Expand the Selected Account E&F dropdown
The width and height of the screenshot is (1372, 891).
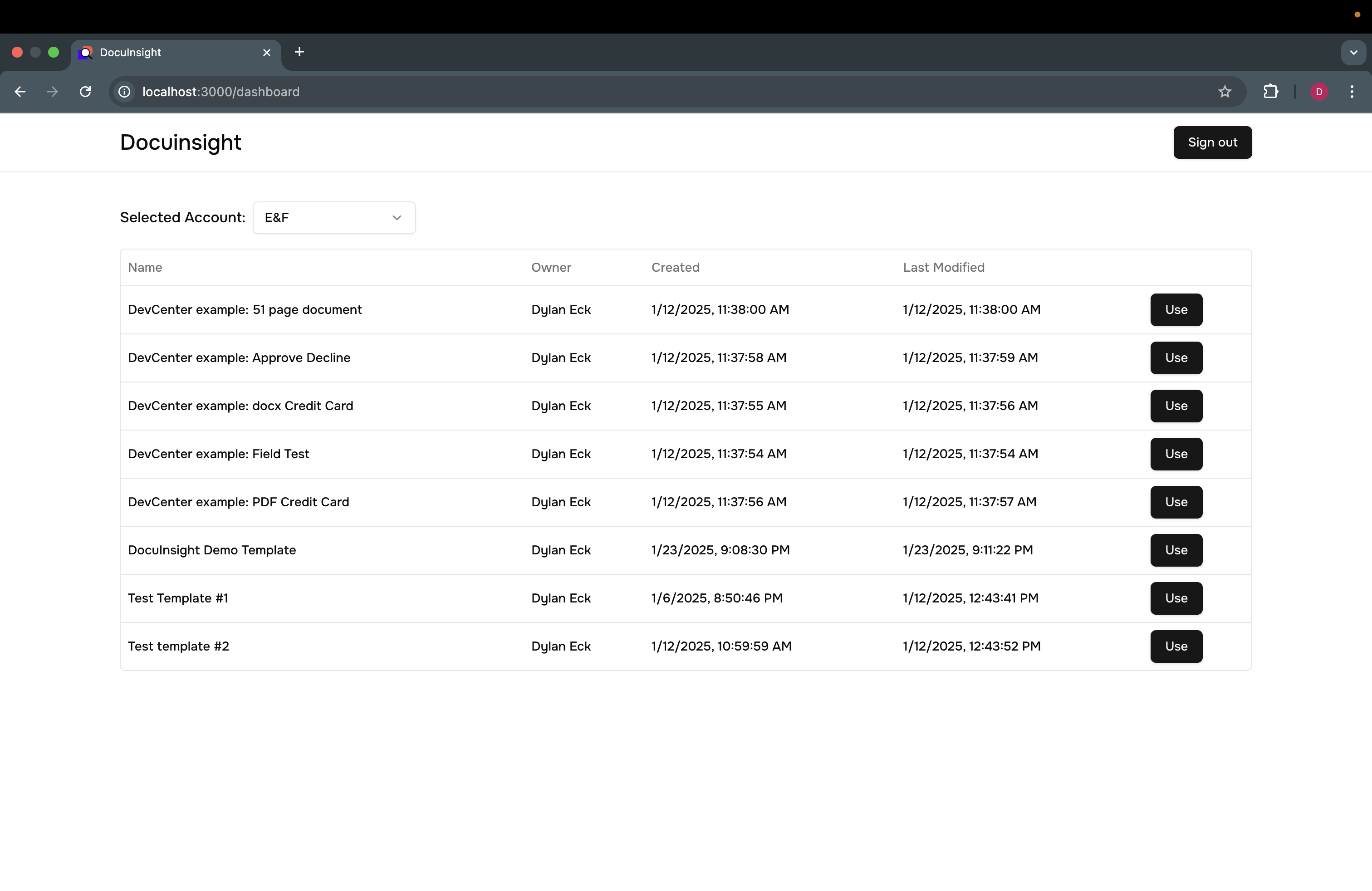point(334,218)
